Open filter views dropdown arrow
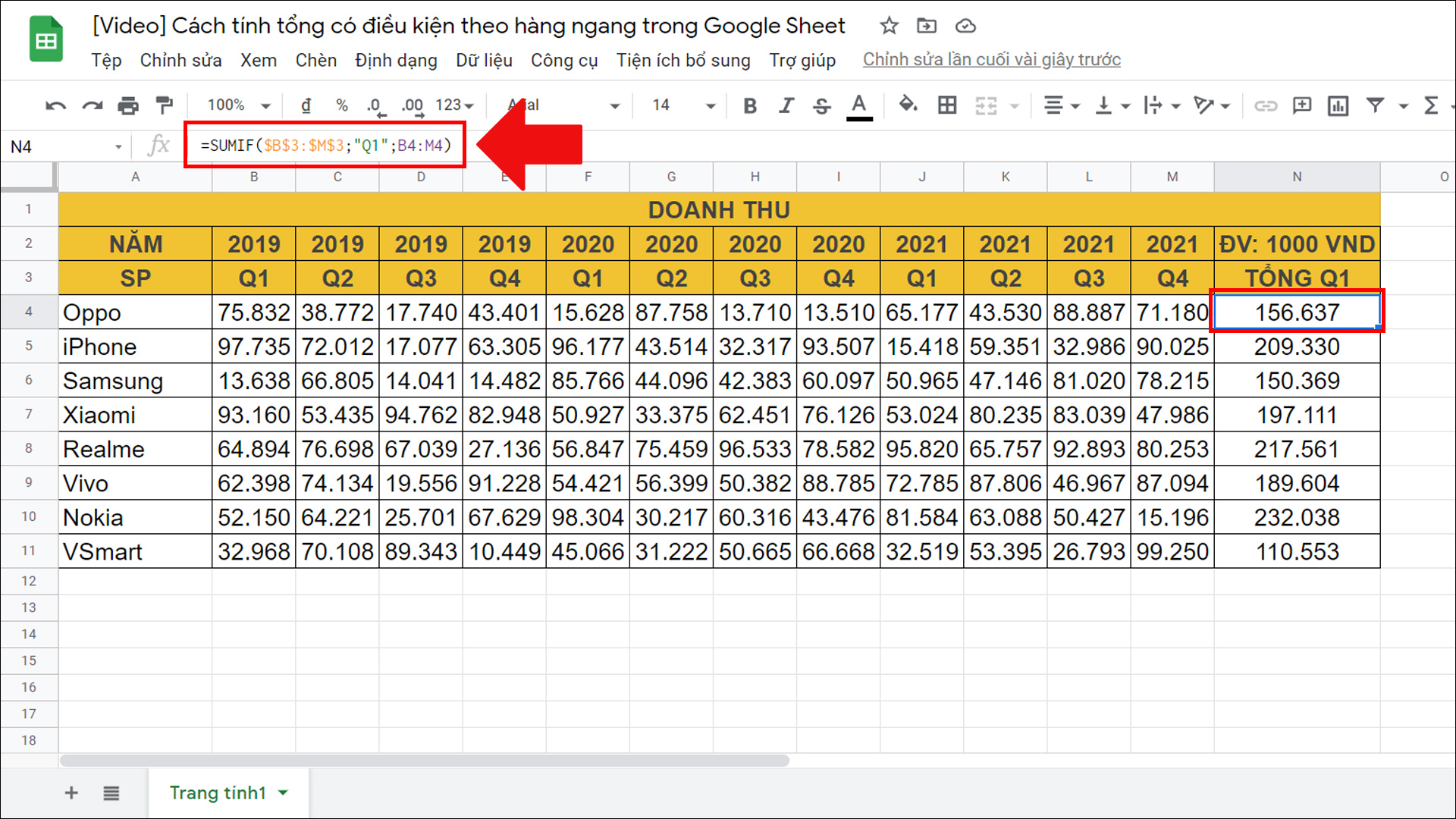The height and width of the screenshot is (819, 1456). (1404, 106)
